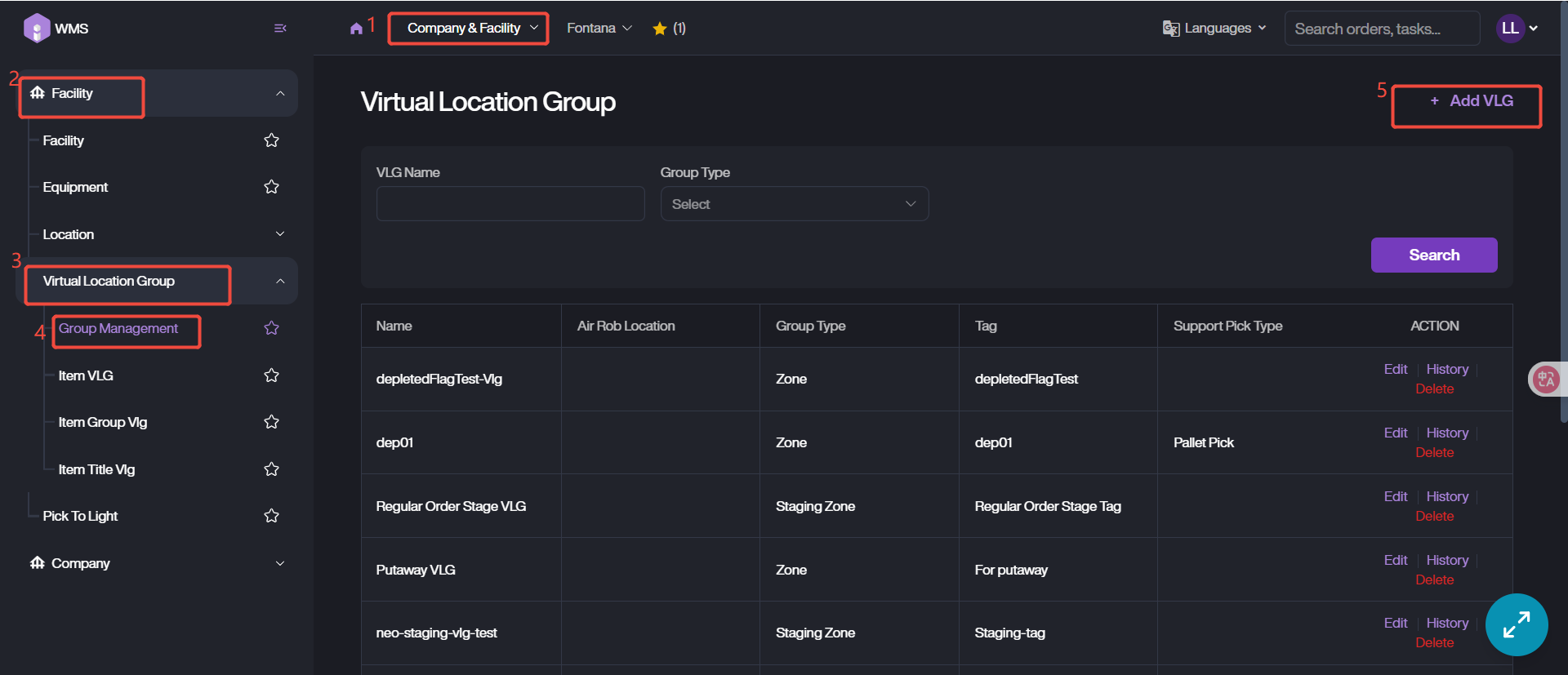1568x675 pixels.
Task: Edit the depletedFlagTest-Vlg row
Action: 1396,369
